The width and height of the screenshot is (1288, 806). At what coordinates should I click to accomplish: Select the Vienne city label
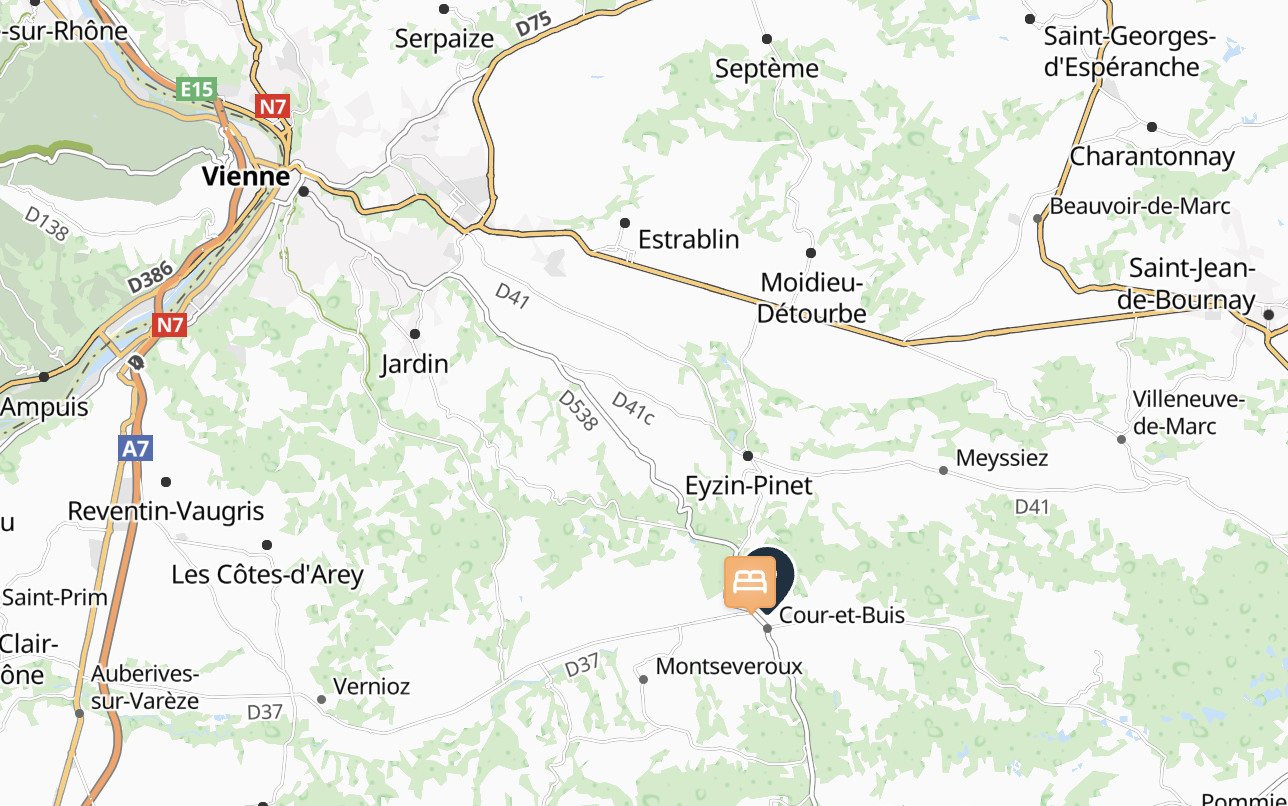pyautogui.click(x=246, y=177)
